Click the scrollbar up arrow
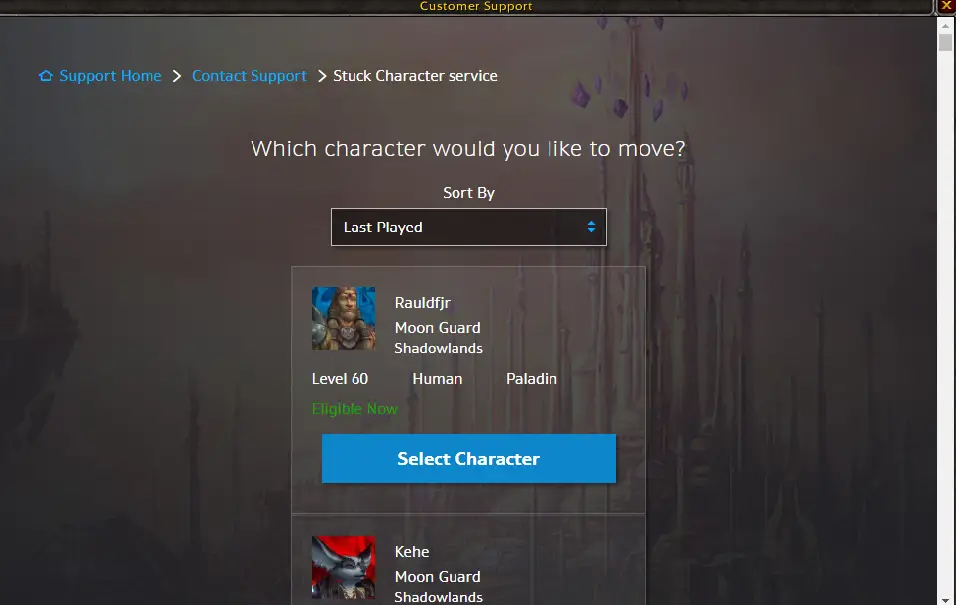Image resolution: width=956 pixels, height=605 pixels. click(945, 26)
